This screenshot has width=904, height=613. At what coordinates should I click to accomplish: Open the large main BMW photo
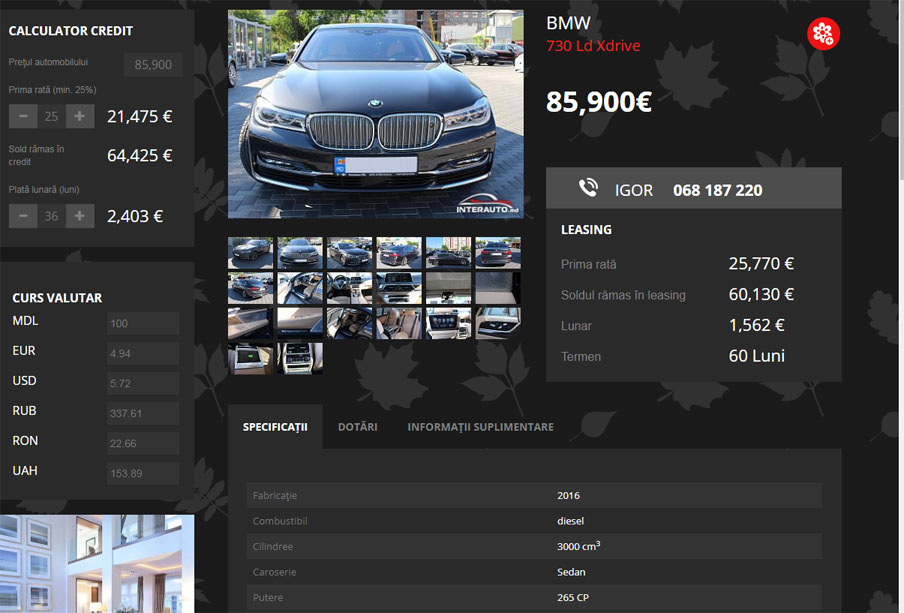click(x=376, y=114)
